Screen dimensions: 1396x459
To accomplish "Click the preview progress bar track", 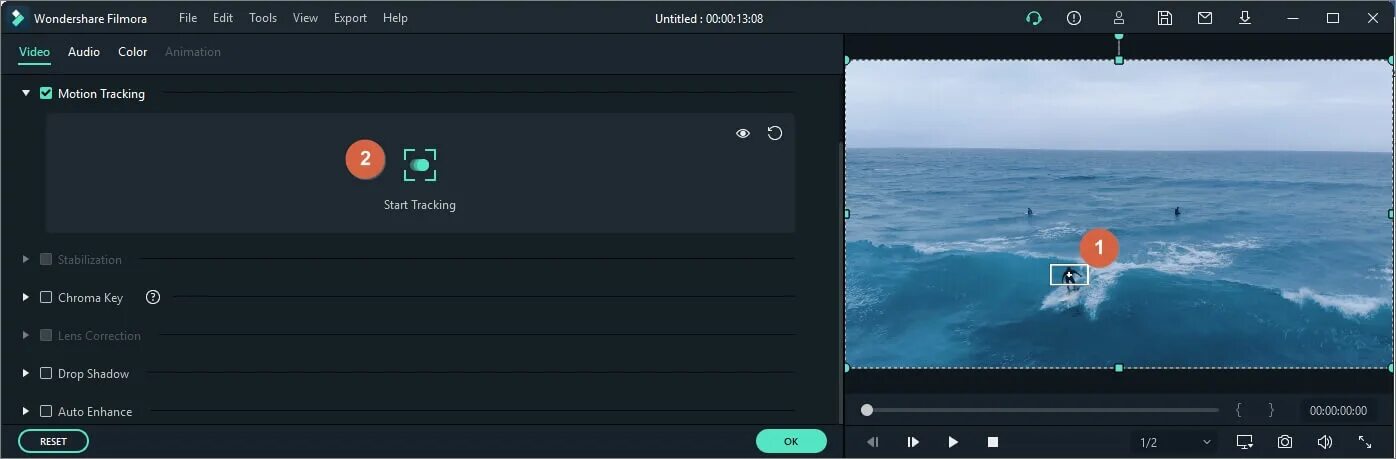I will pyautogui.click(x=1040, y=410).
